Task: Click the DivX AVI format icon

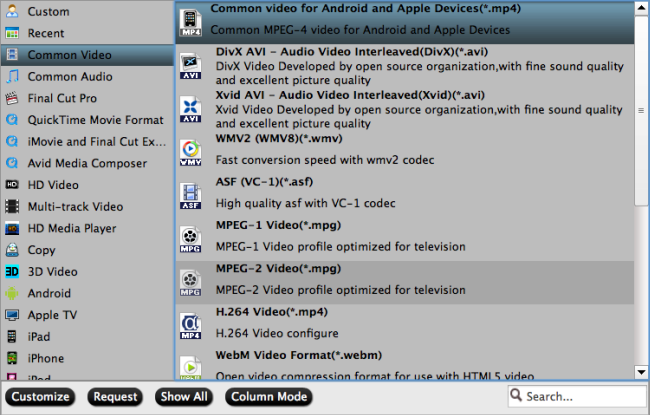Action: point(191,66)
